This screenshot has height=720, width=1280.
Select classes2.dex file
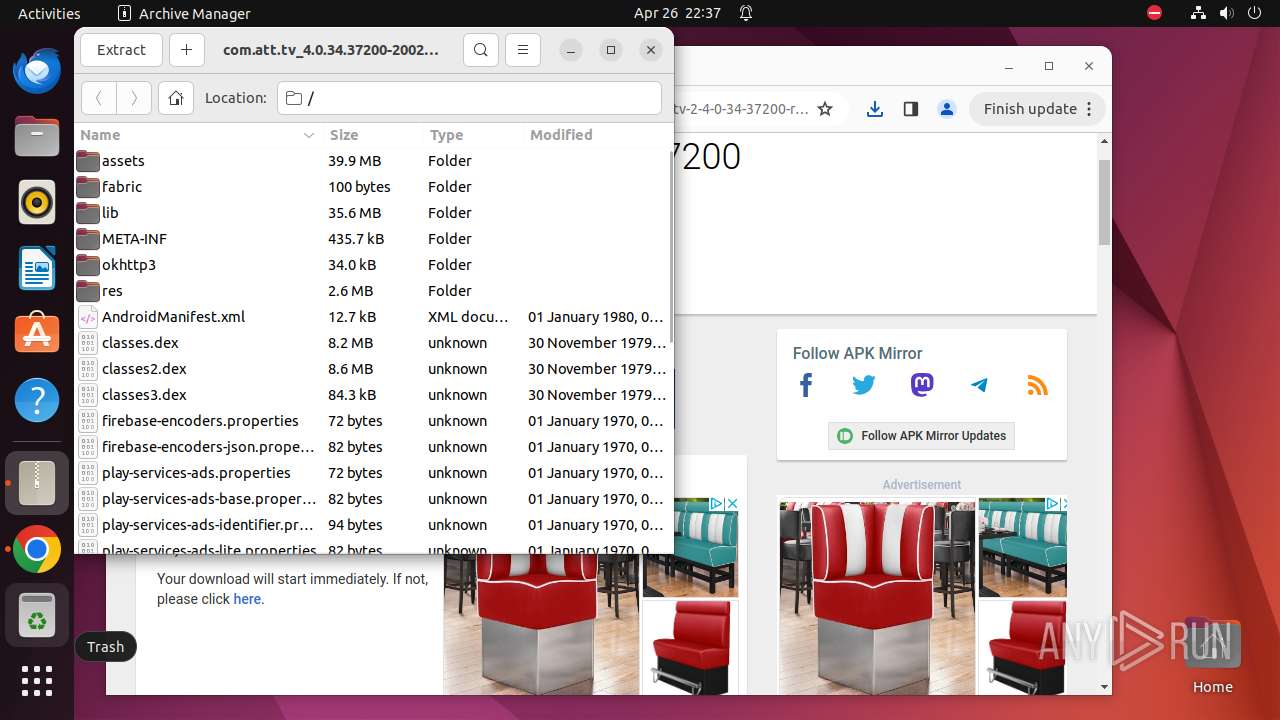point(372,369)
